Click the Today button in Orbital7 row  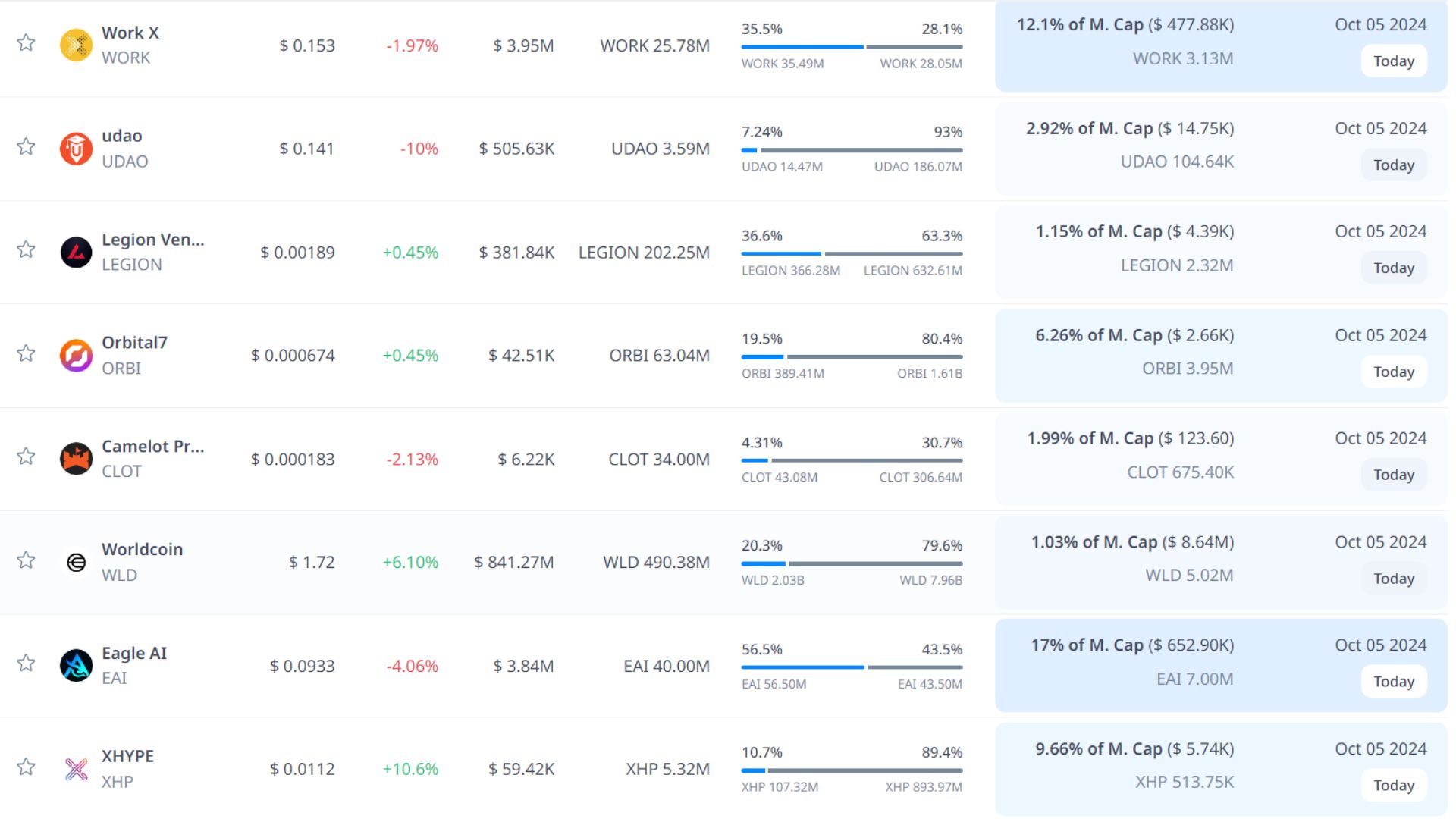pos(1393,372)
